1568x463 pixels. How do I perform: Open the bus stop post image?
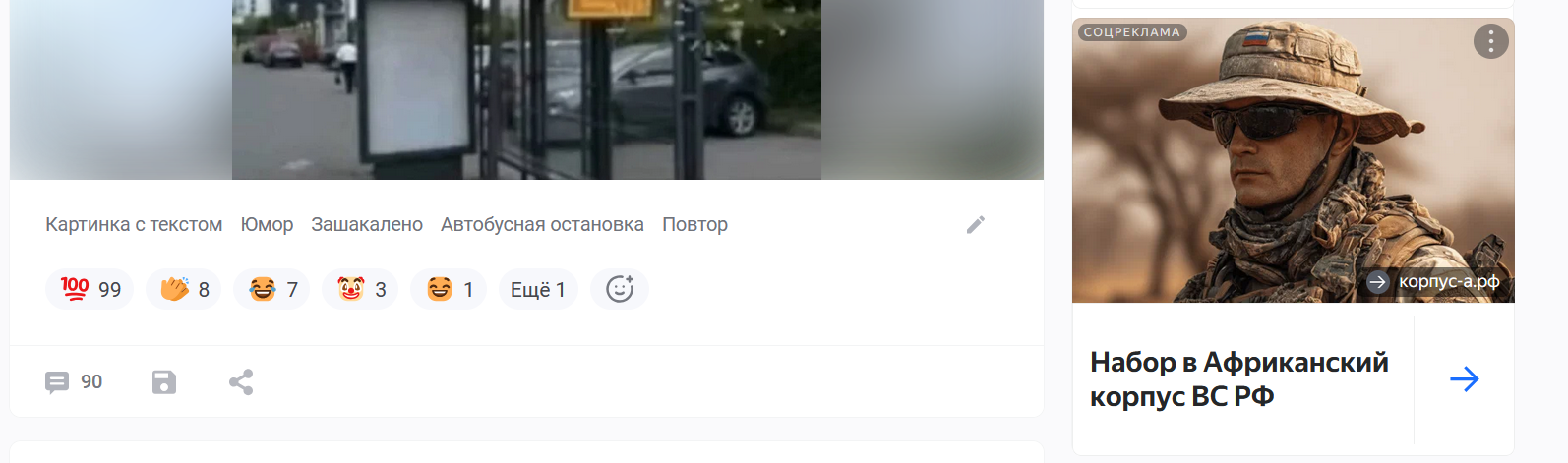point(526,89)
